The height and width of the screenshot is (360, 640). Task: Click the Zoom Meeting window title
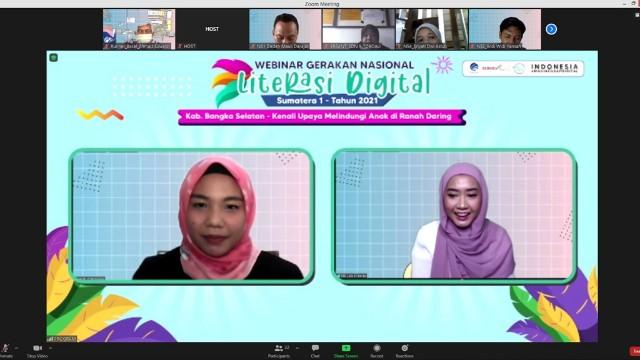(322, 4)
